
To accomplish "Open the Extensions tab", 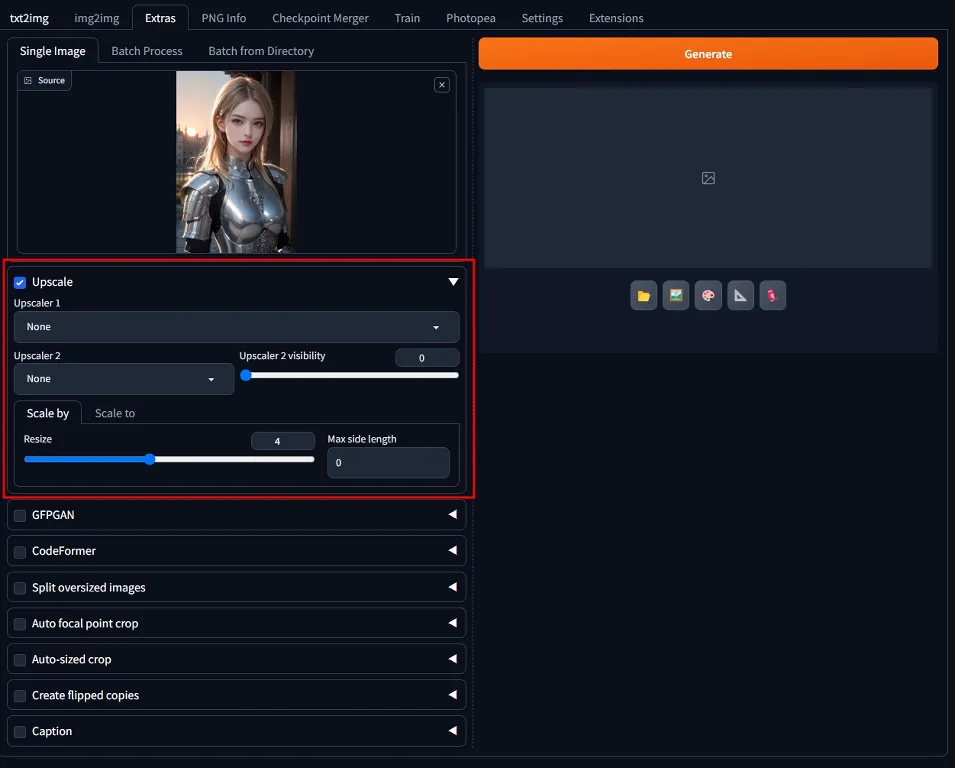I will point(616,18).
